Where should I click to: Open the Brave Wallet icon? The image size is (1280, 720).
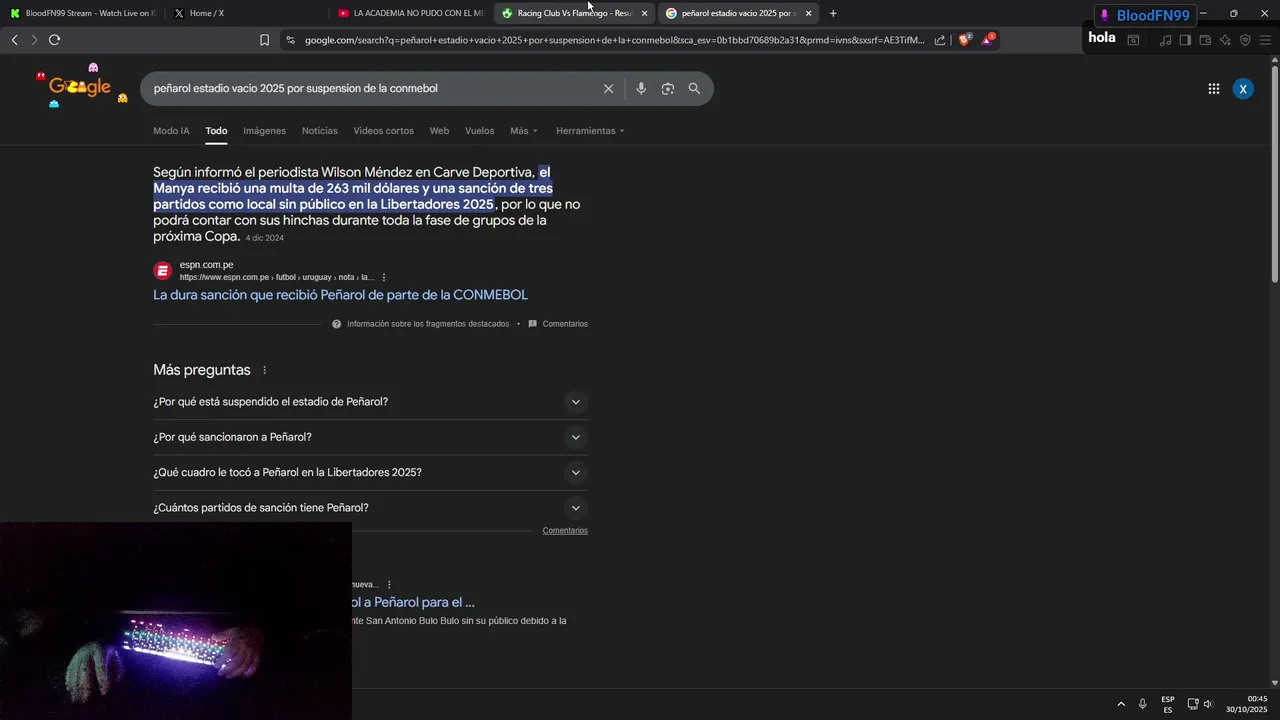click(x=1205, y=40)
